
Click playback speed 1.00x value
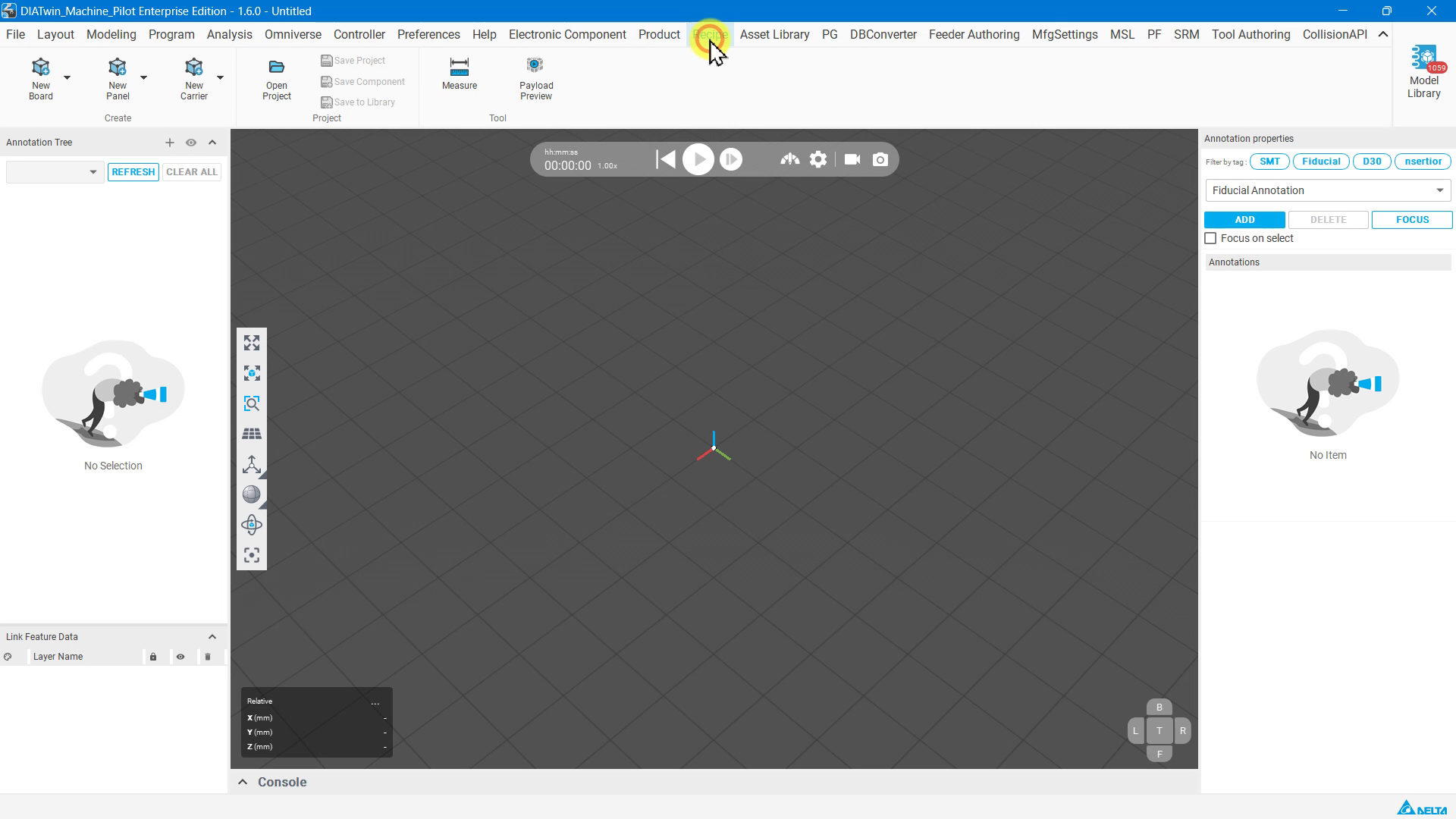point(607,166)
